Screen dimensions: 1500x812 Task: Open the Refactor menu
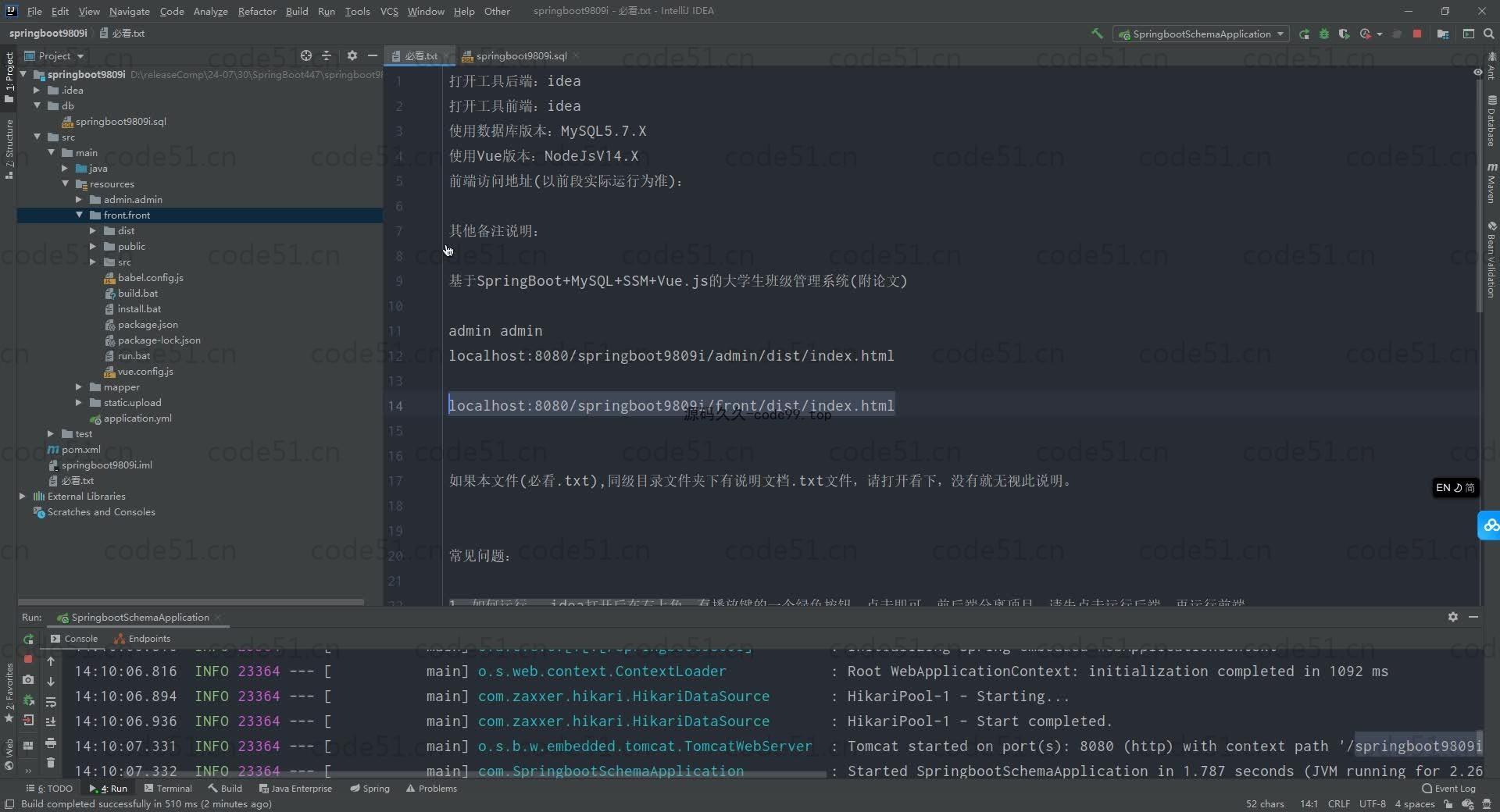[257, 11]
